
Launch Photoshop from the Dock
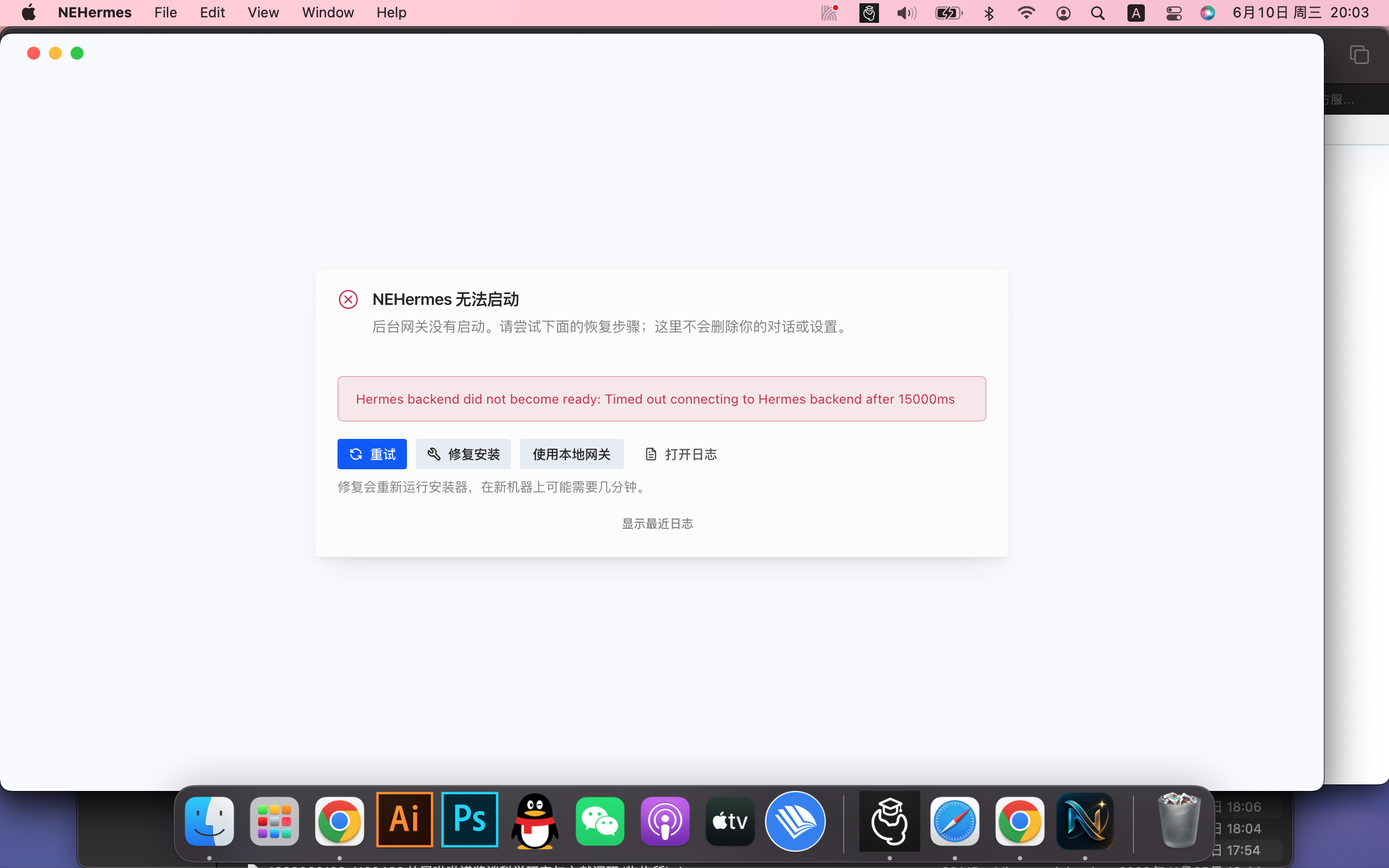469,820
